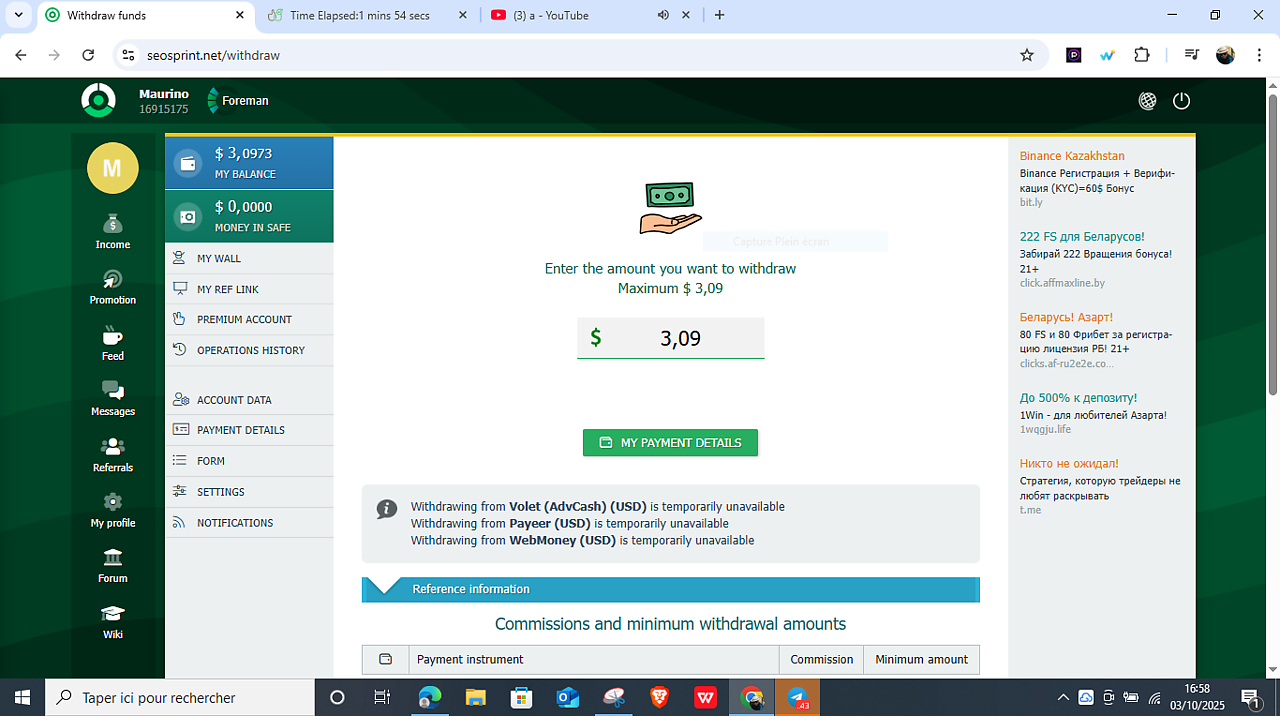Viewport: 1280px width, 716px height.
Task: Open the Income section in sidebar
Action: (112, 231)
